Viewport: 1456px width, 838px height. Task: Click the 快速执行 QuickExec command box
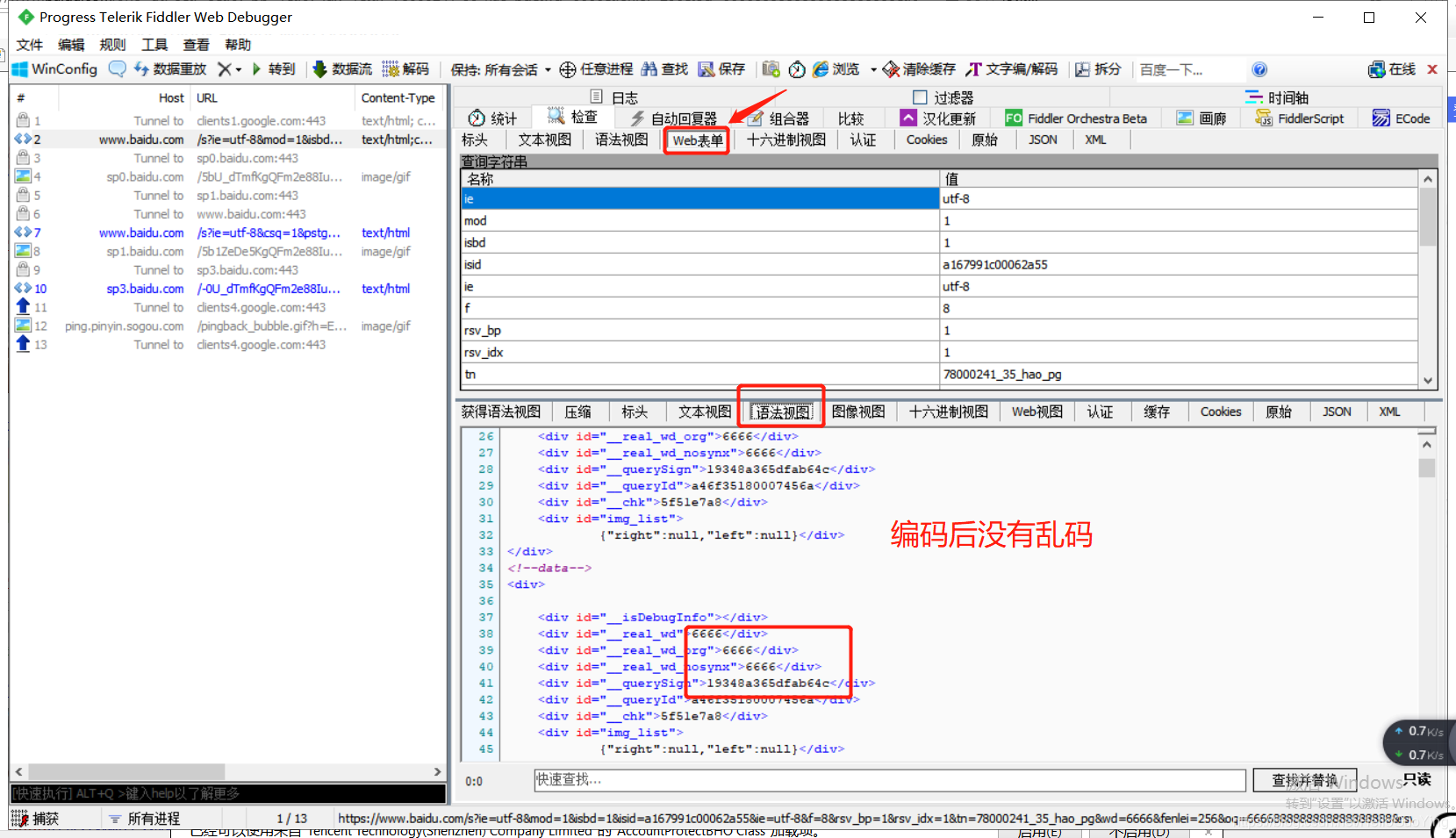tap(227, 793)
